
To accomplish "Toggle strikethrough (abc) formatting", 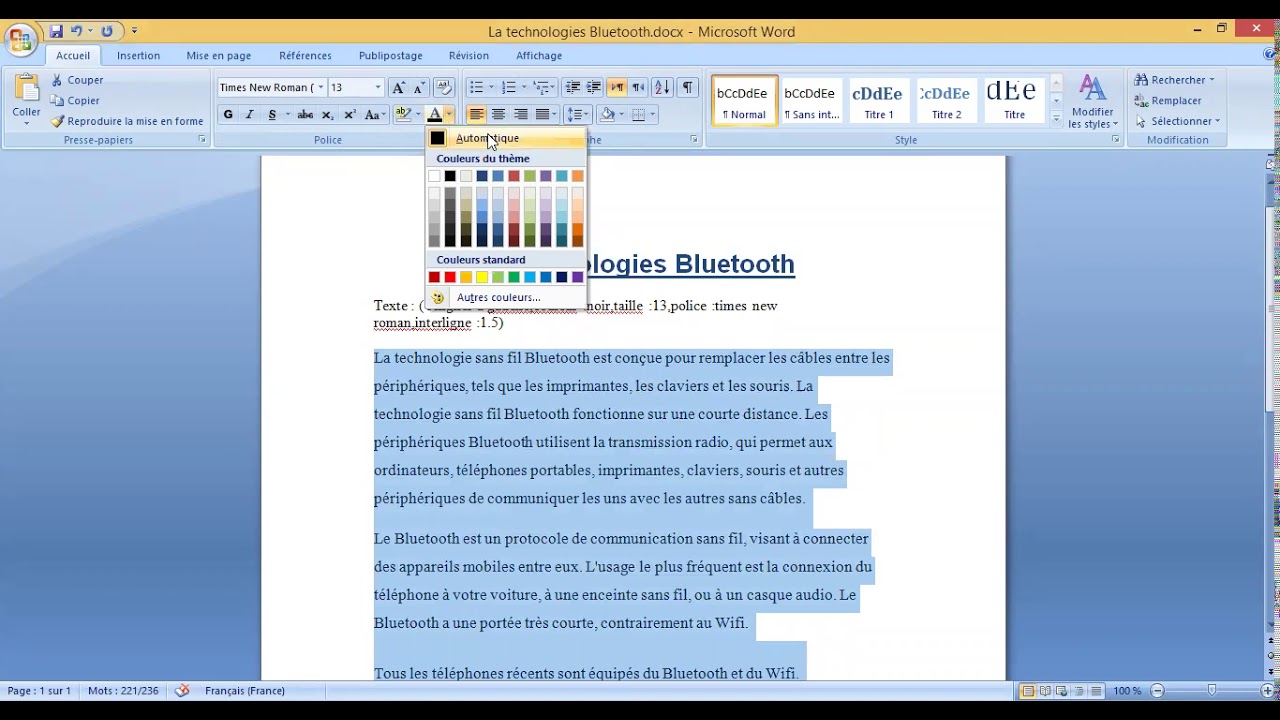I will 305,115.
